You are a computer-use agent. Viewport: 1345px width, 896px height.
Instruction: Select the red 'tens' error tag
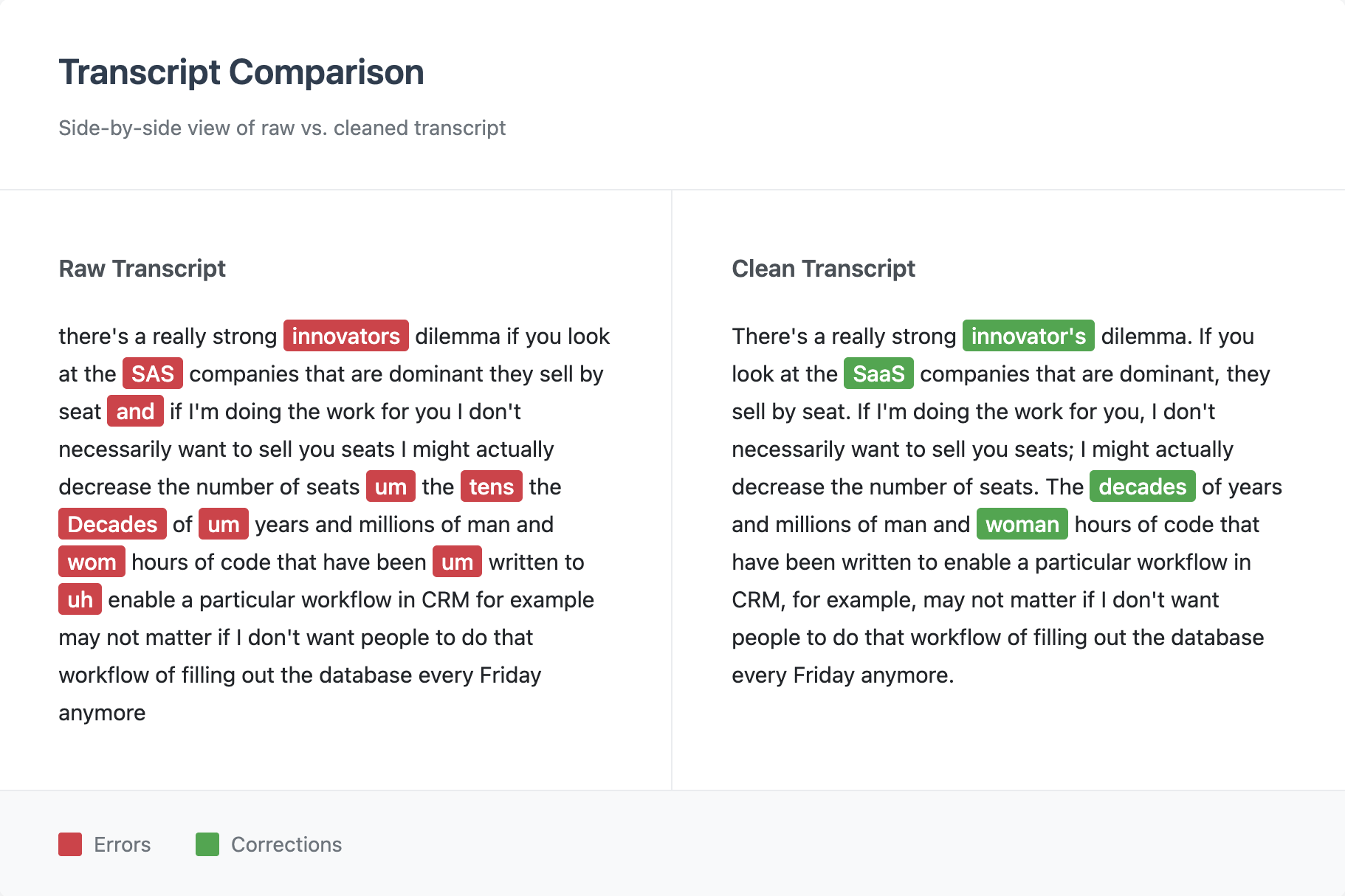coord(492,486)
